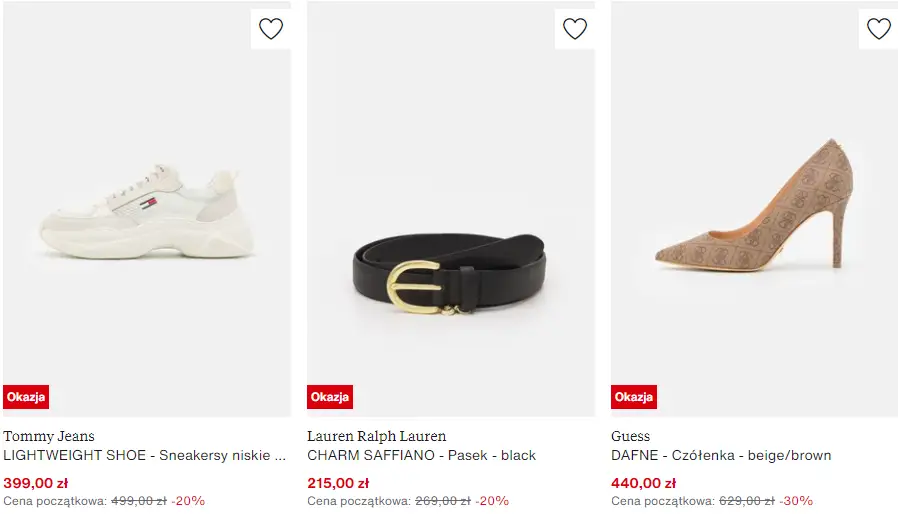The image size is (898, 514).
Task: Open the Tommy Jeans brand name
Action: point(49,436)
